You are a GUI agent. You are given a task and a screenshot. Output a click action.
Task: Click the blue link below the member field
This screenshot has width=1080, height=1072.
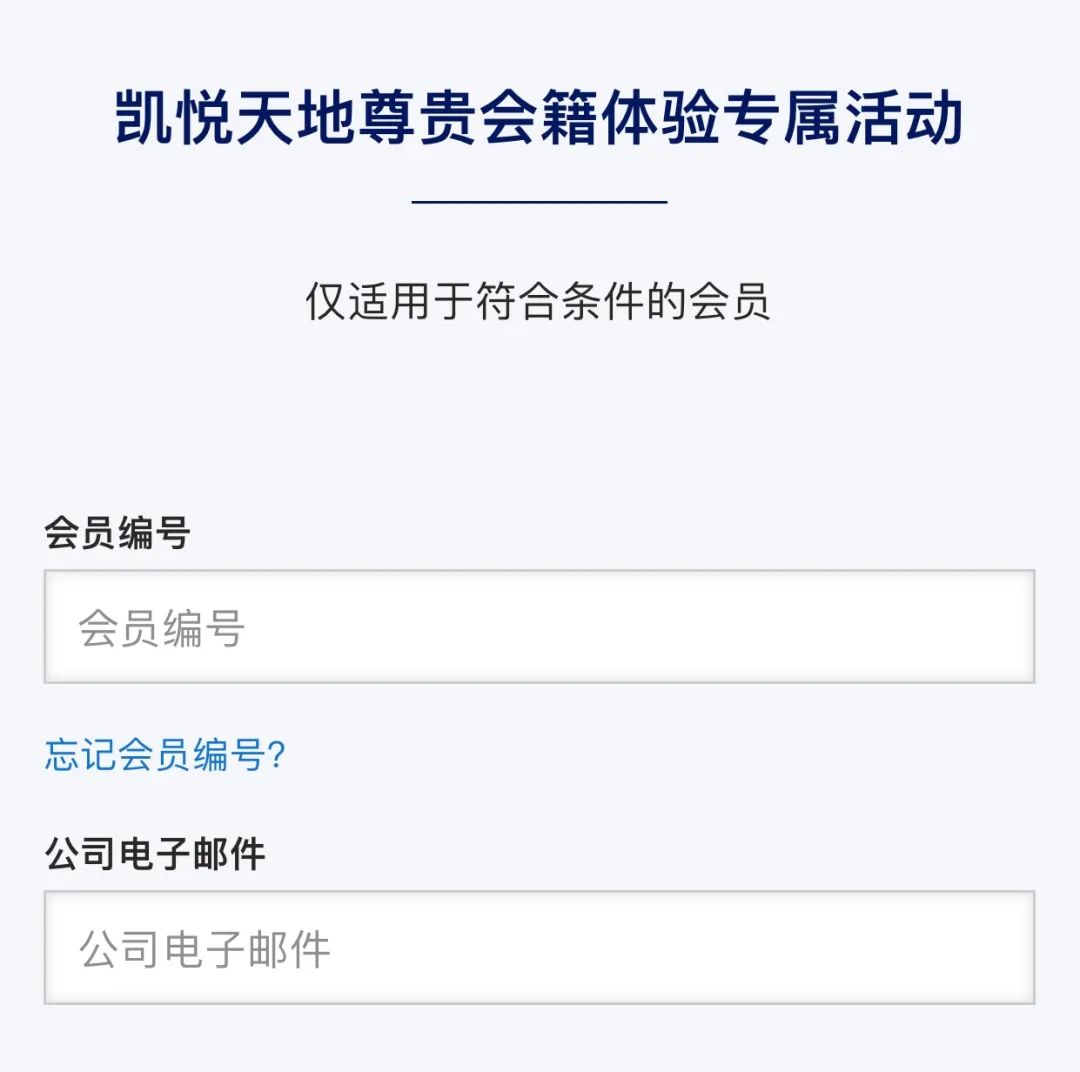pyautogui.click(x=165, y=756)
